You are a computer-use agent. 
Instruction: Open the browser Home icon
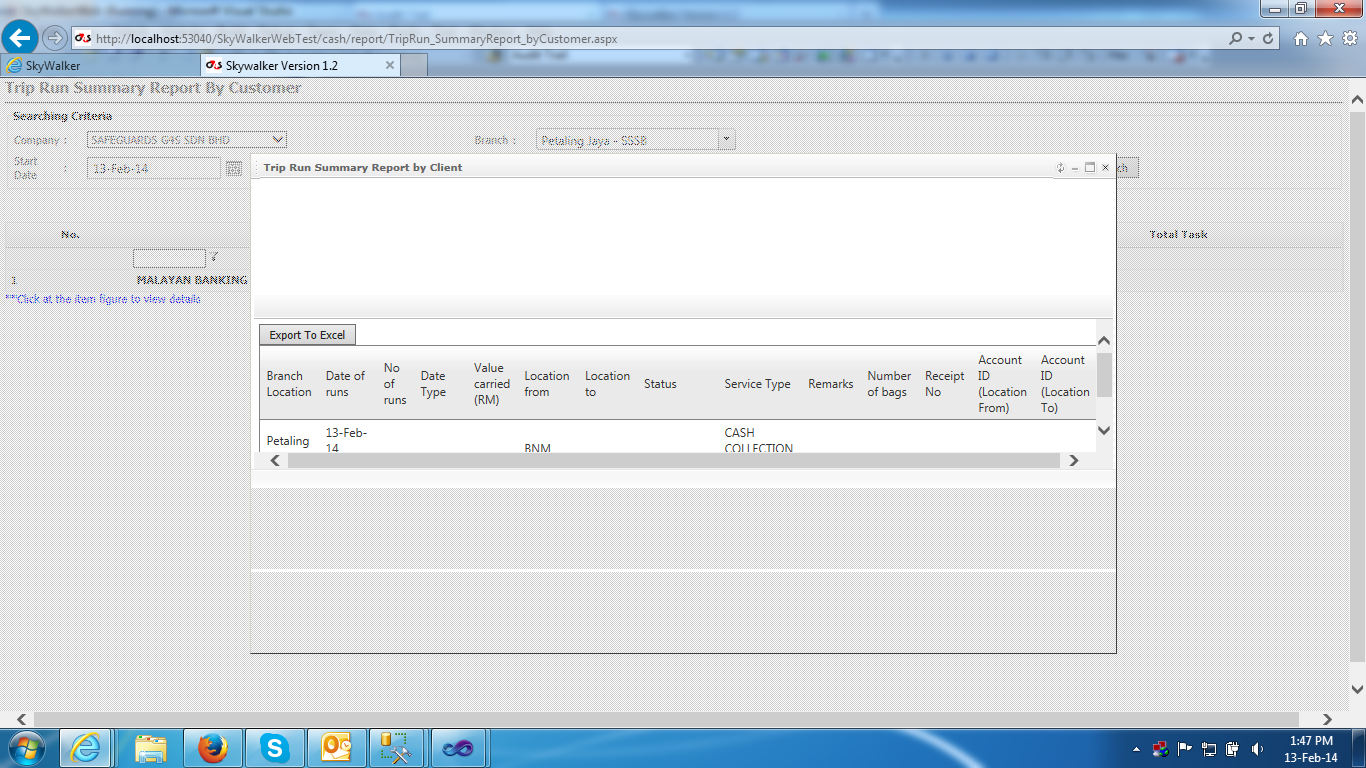1301,38
